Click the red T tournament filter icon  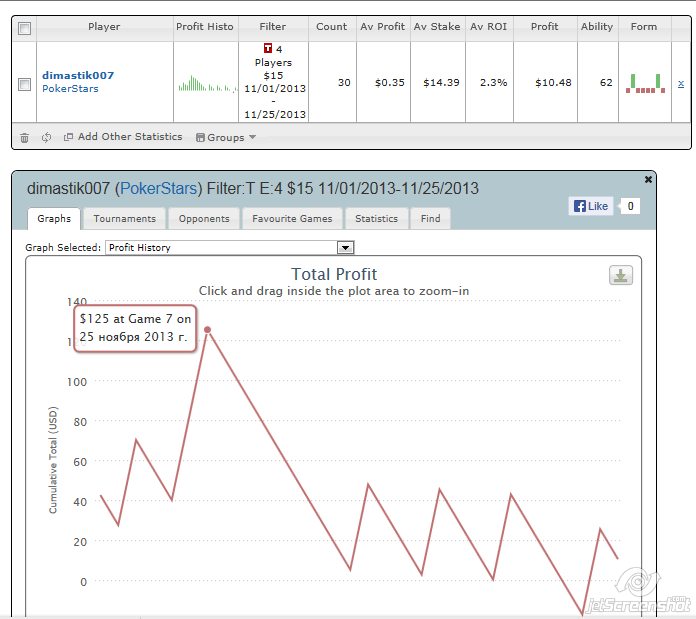coord(268,48)
